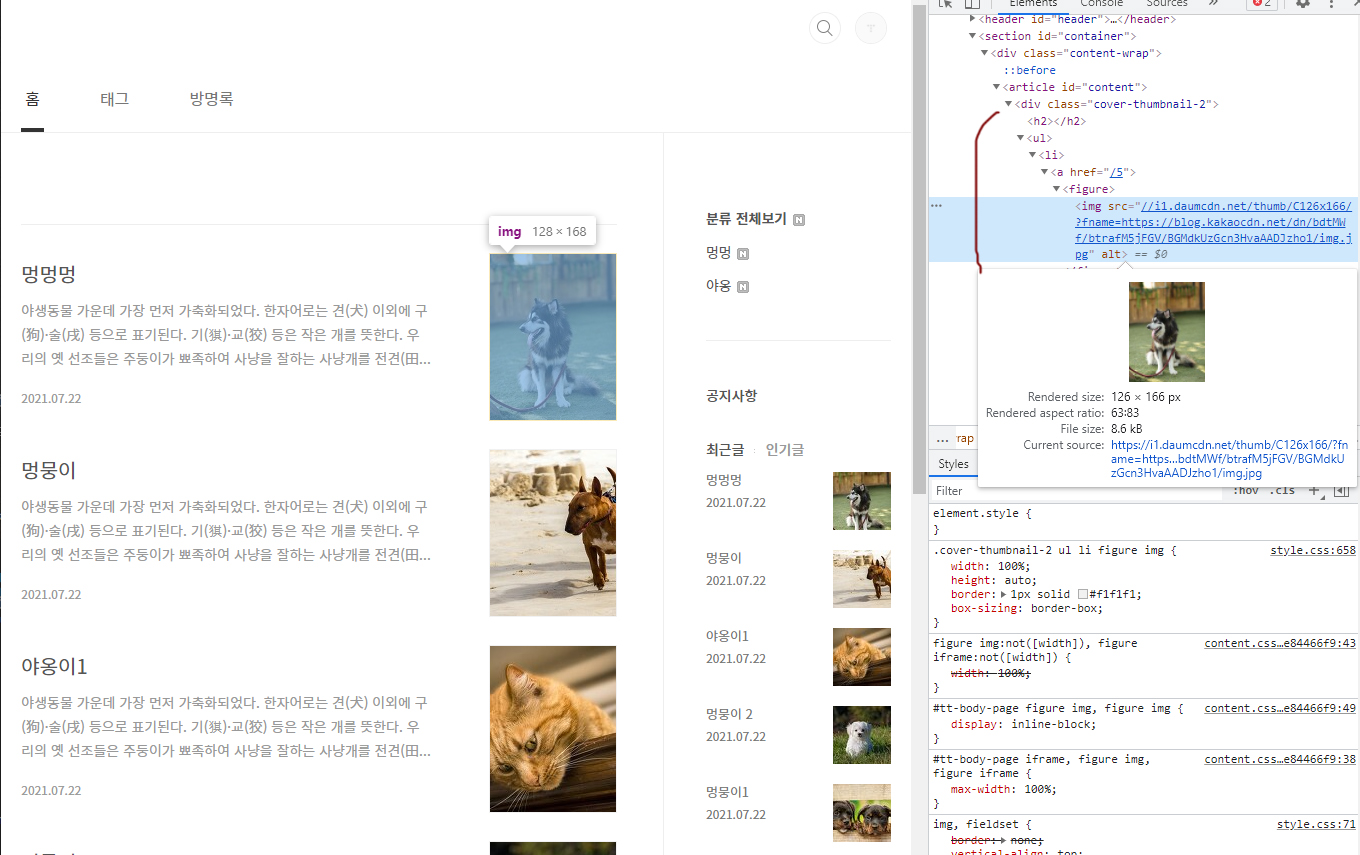Click the #f1f1f1 border color swatch
The height and width of the screenshot is (855, 1360).
pos(1082,594)
